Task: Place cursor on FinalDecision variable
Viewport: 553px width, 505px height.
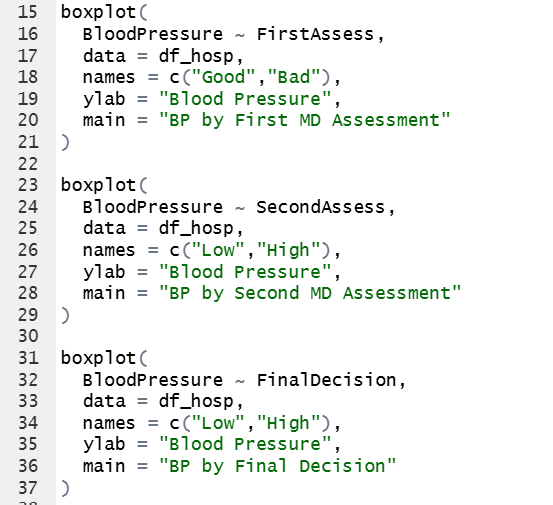Action: click(326, 380)
